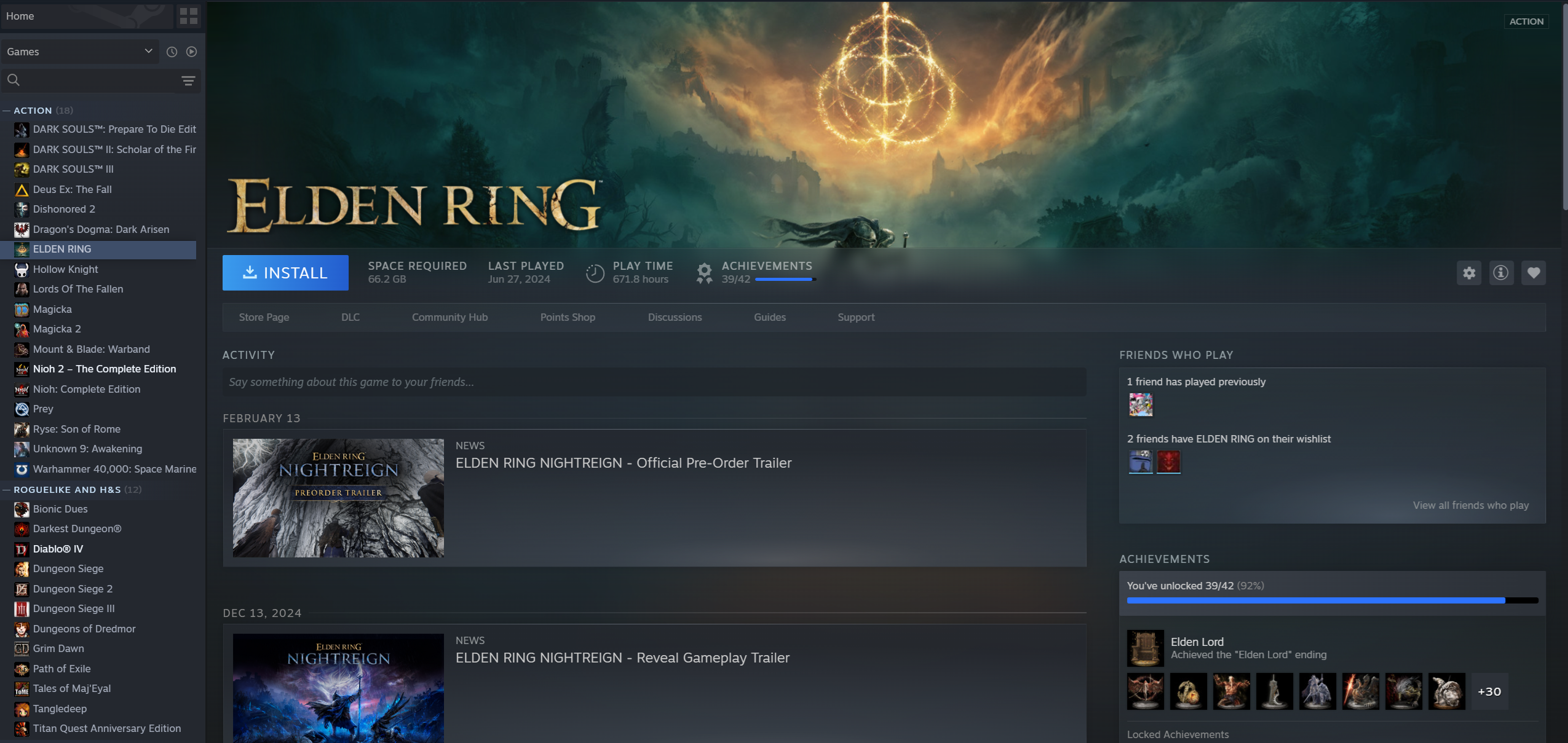Click the ACTION collection tag on banner
This screenshot has width=1568, height=743.
coord(1526,22)
